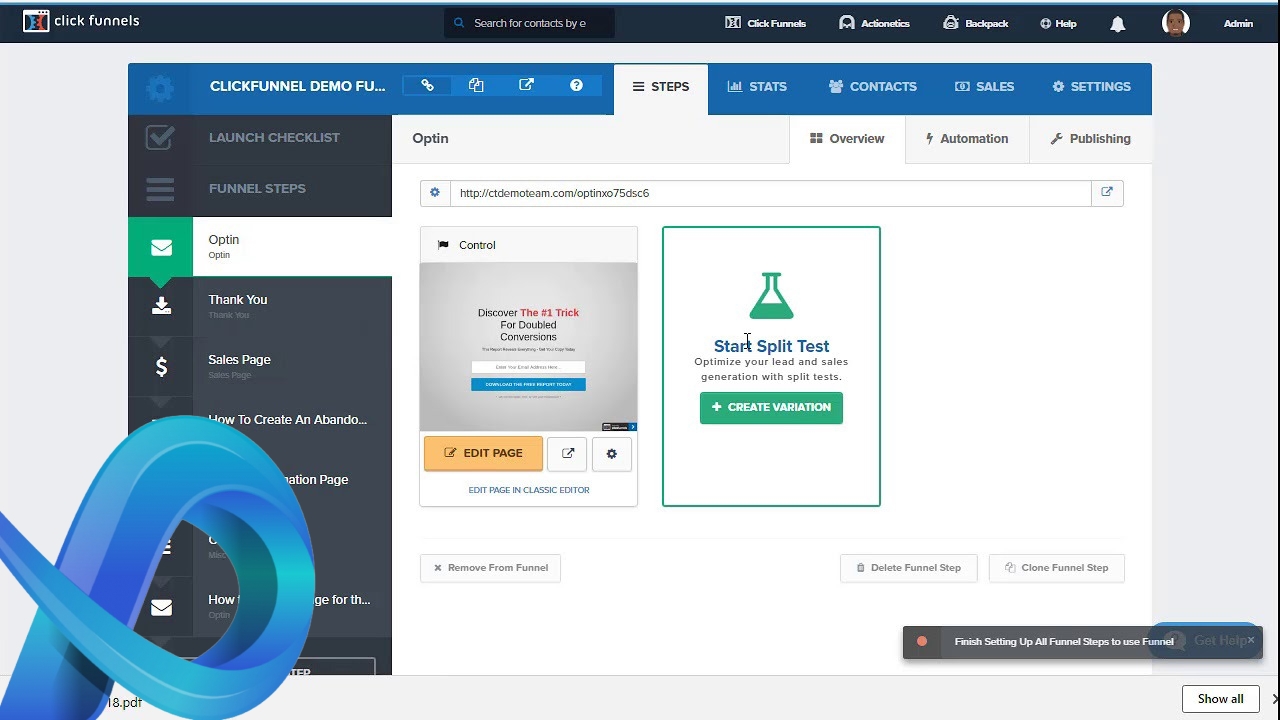Click the Sales Page dollar icon
Viewport: 1280px width, 720px height.
pyautogui.click(x=161, y=367)
